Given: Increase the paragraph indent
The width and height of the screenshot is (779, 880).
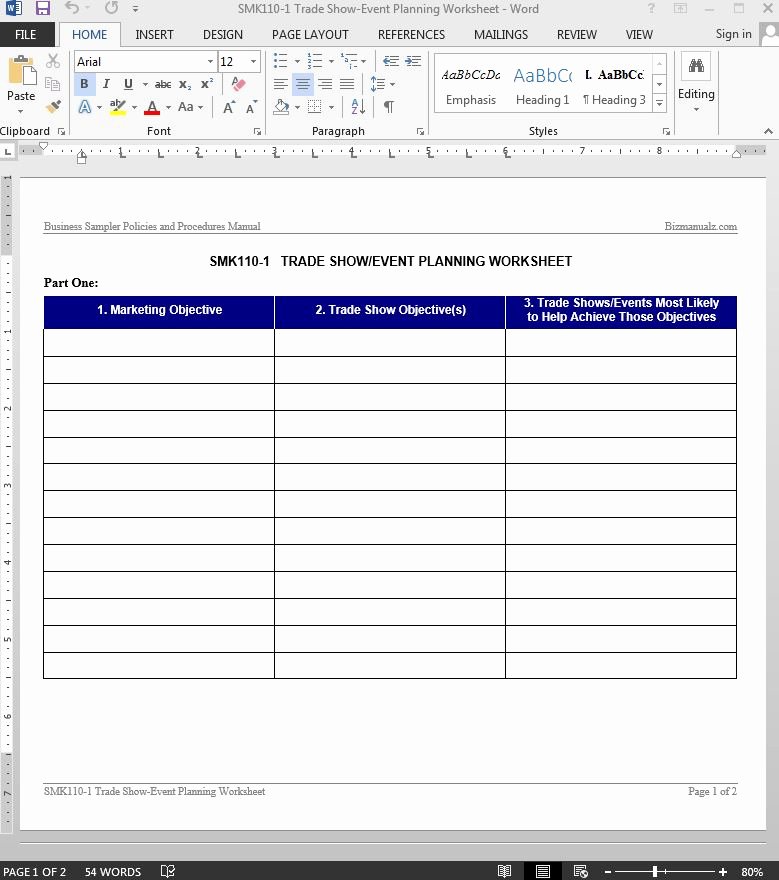Looking at the screenshot, I should coord(413,61).
